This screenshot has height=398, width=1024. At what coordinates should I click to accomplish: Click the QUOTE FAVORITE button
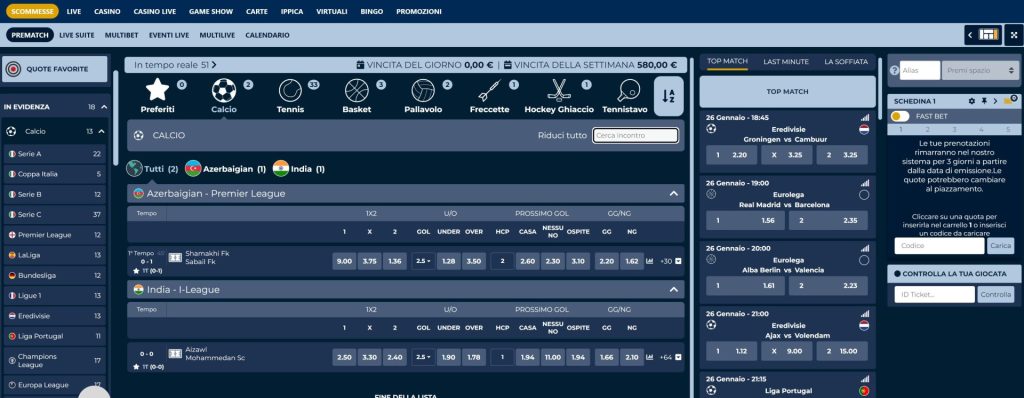point(54,69)
